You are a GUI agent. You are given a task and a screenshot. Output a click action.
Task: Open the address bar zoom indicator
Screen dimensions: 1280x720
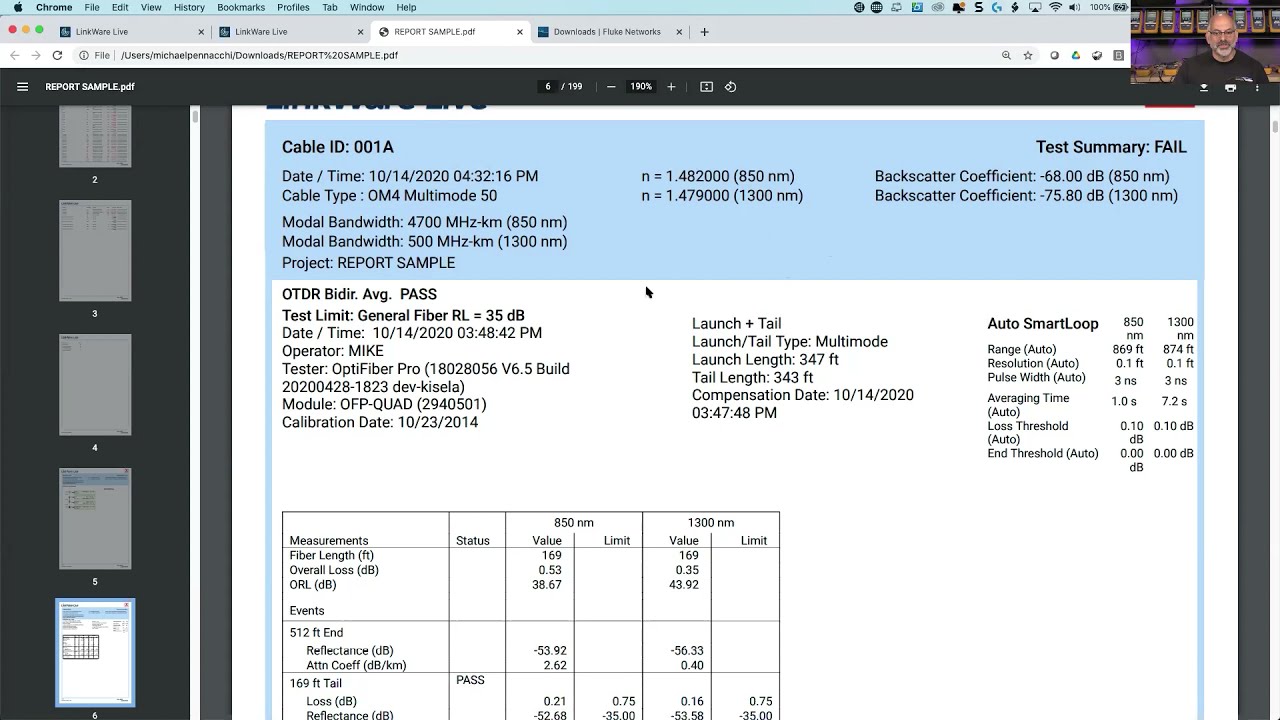click(1006, 55)
